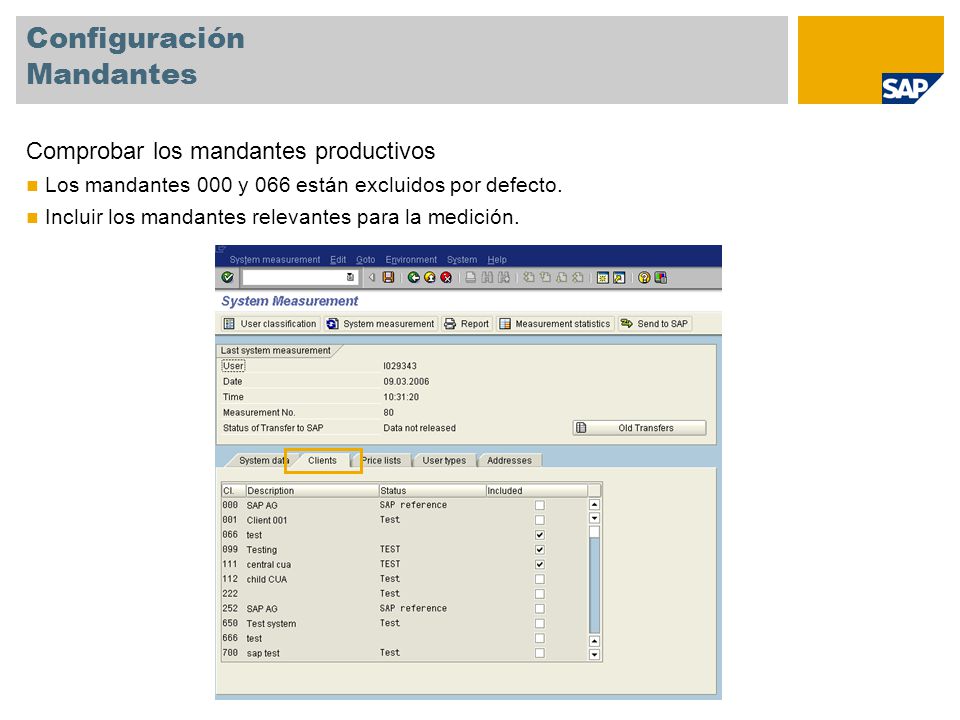Image resolution: width=960 pixels, height=720 pixels.
Task: Uncheck Included for client 111 central cua
Action: tap(539, 564)
